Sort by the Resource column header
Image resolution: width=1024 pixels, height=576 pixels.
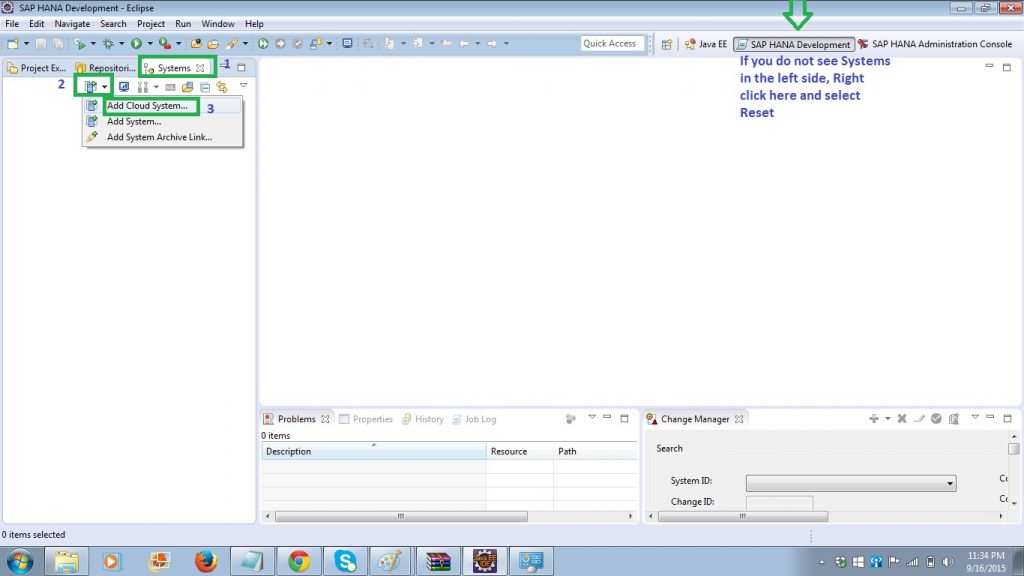(x=520, y=451)
